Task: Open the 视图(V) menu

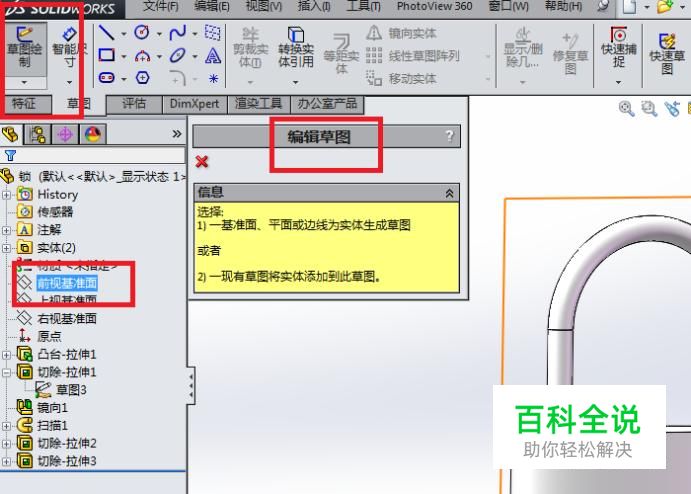Action: 264,7
